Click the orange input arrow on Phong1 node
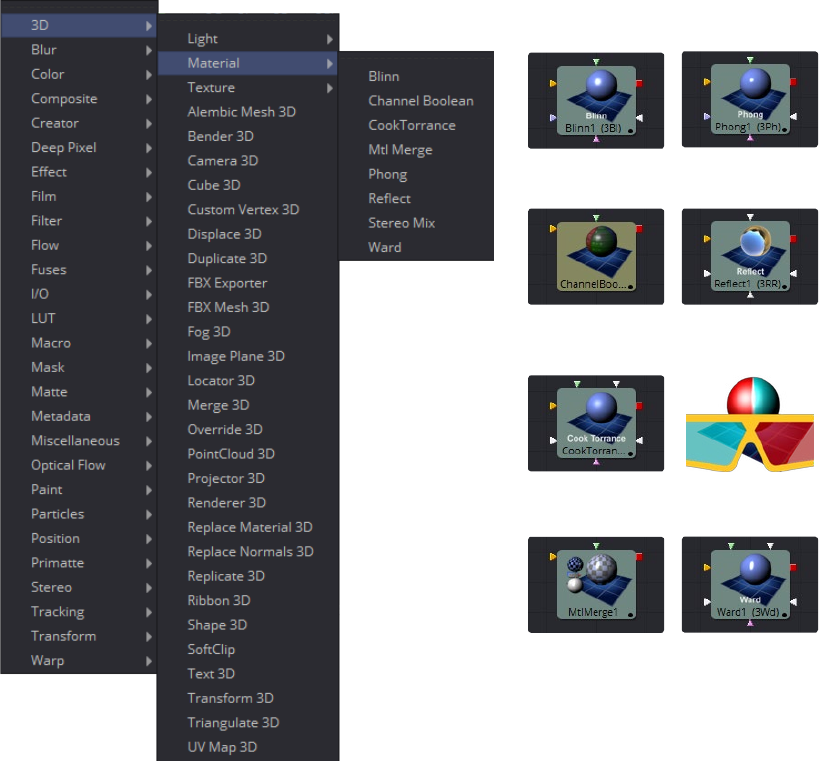819x761 pixels. pos(707,82)
